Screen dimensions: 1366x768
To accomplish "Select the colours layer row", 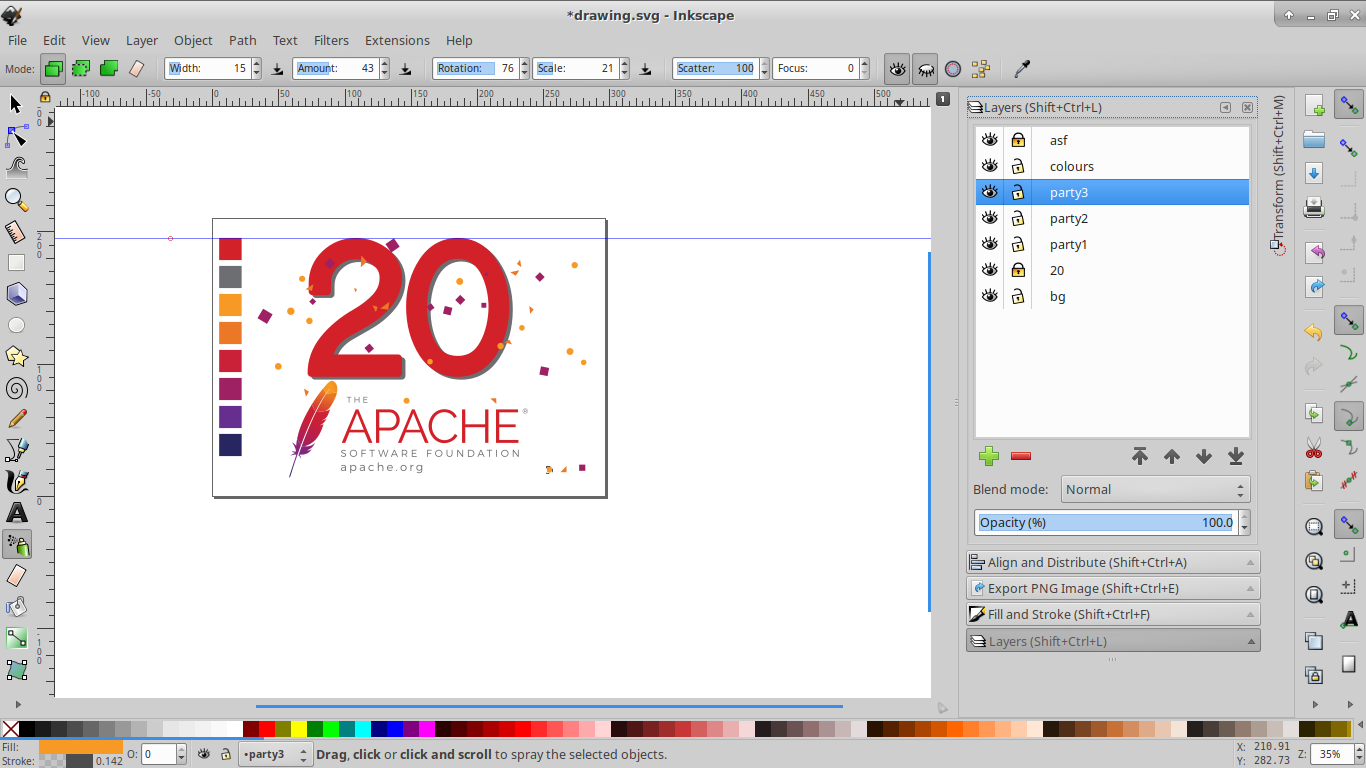I will coord(1112,166).
